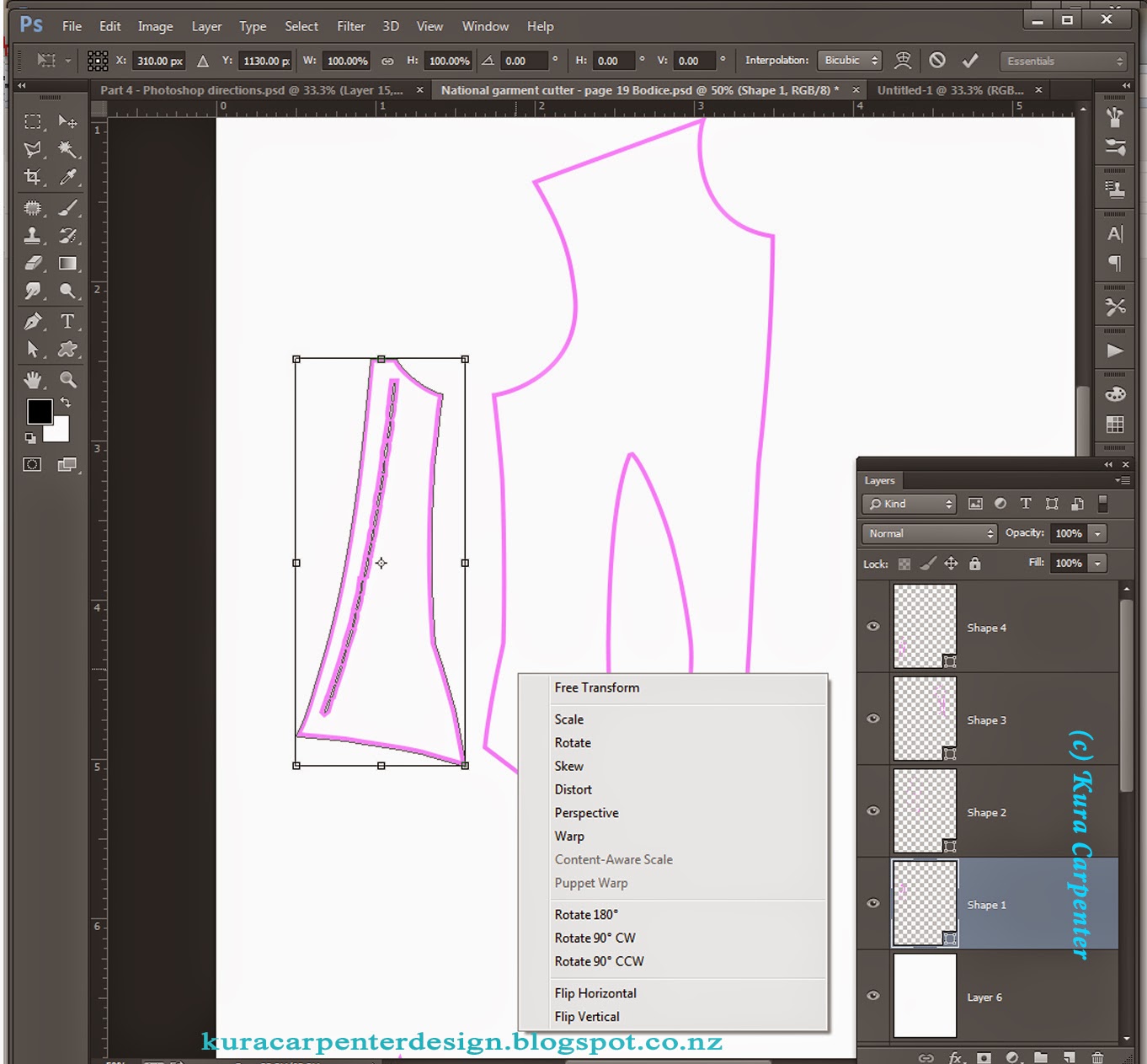Commit transform with the checkmark icon

point(970,61)
